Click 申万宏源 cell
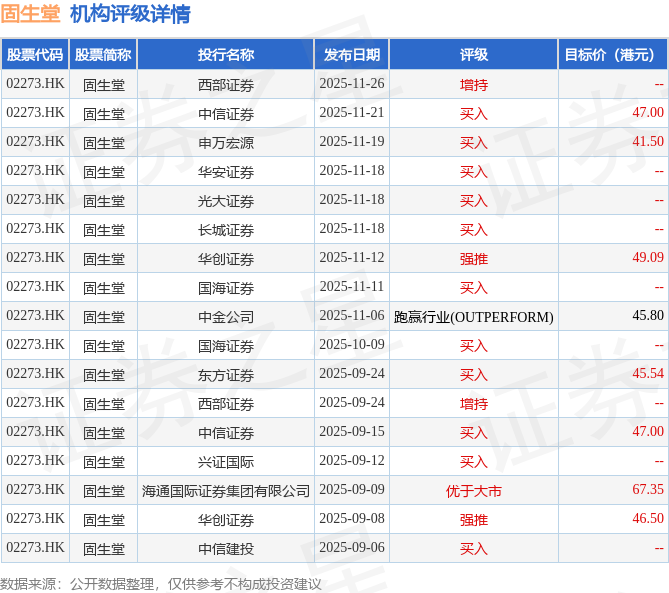Image resolution: width=669 pixels, height=593 pixels. (x=226, y=143)
